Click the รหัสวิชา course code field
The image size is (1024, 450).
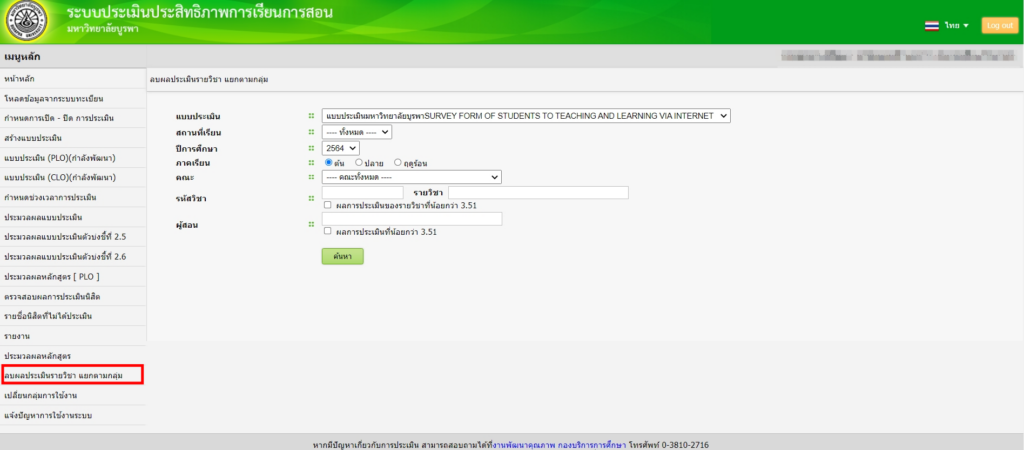click(362, 192)
